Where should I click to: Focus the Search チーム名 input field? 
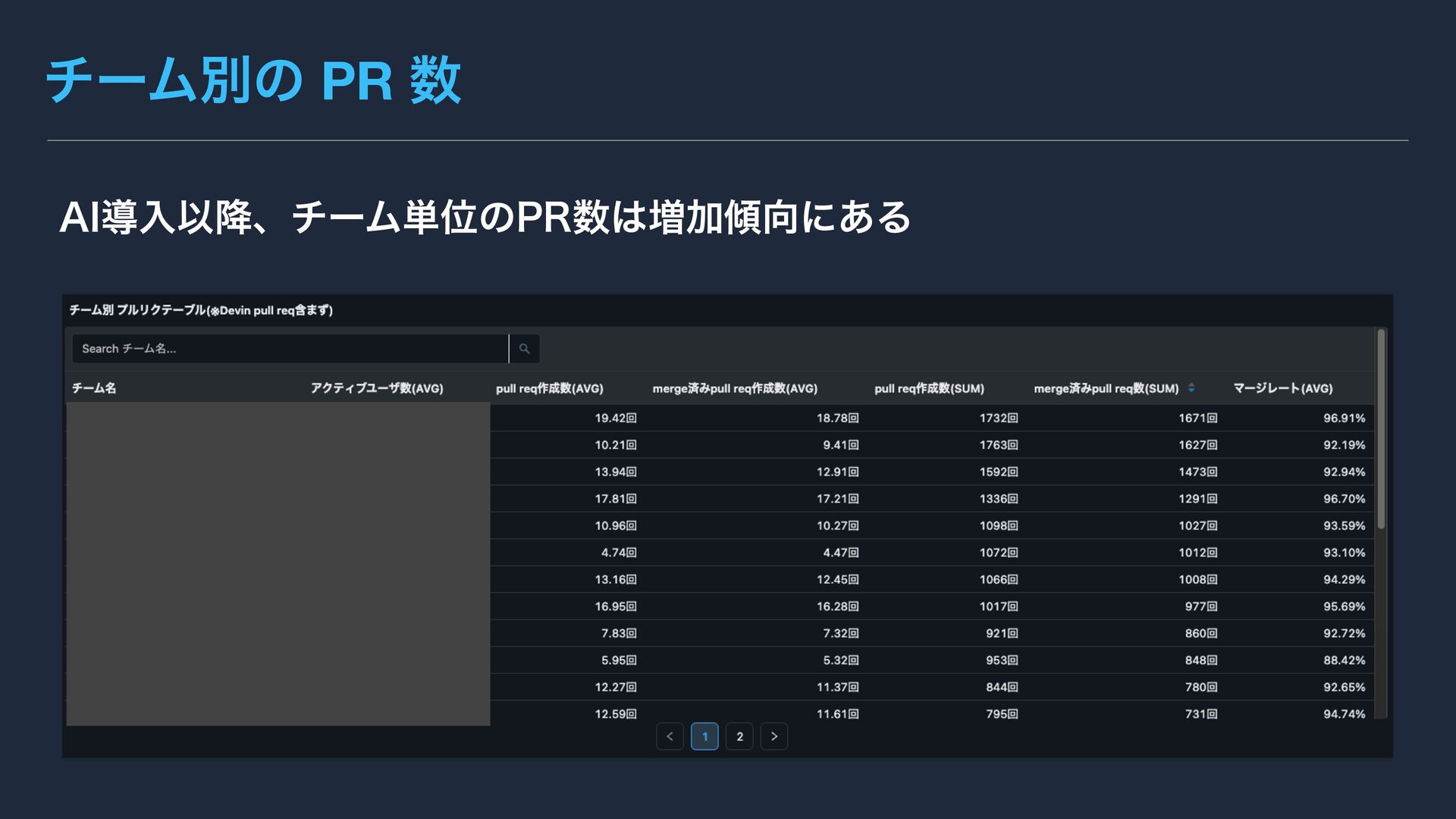point(290,349)
